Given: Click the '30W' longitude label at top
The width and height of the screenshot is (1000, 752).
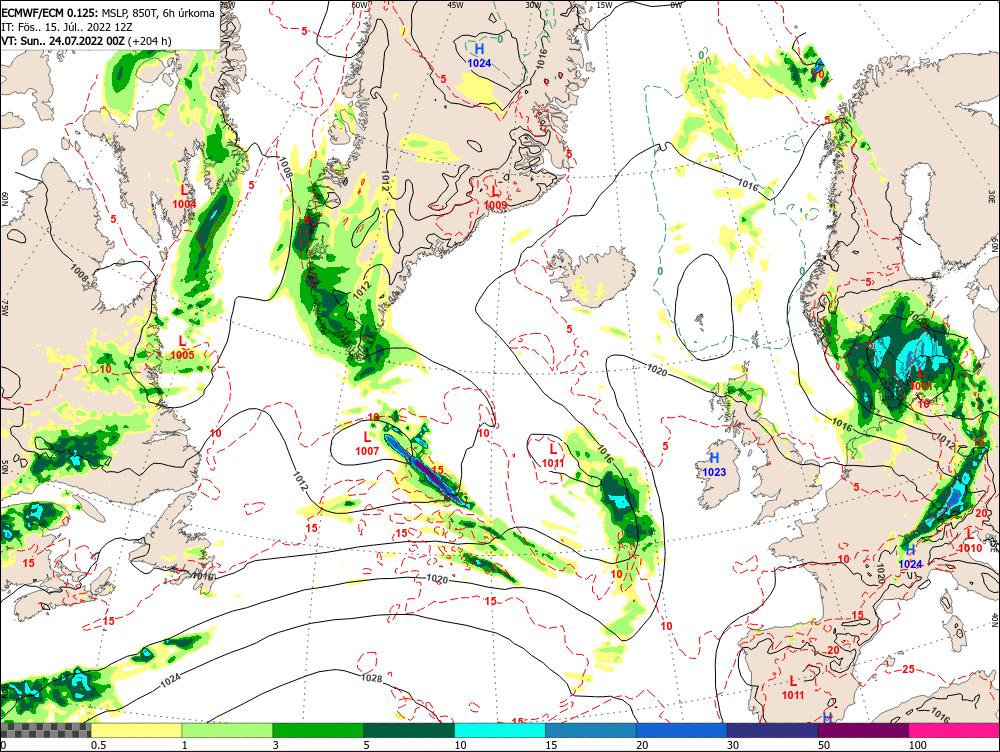Looking at the screenshot, I should 533,4.
